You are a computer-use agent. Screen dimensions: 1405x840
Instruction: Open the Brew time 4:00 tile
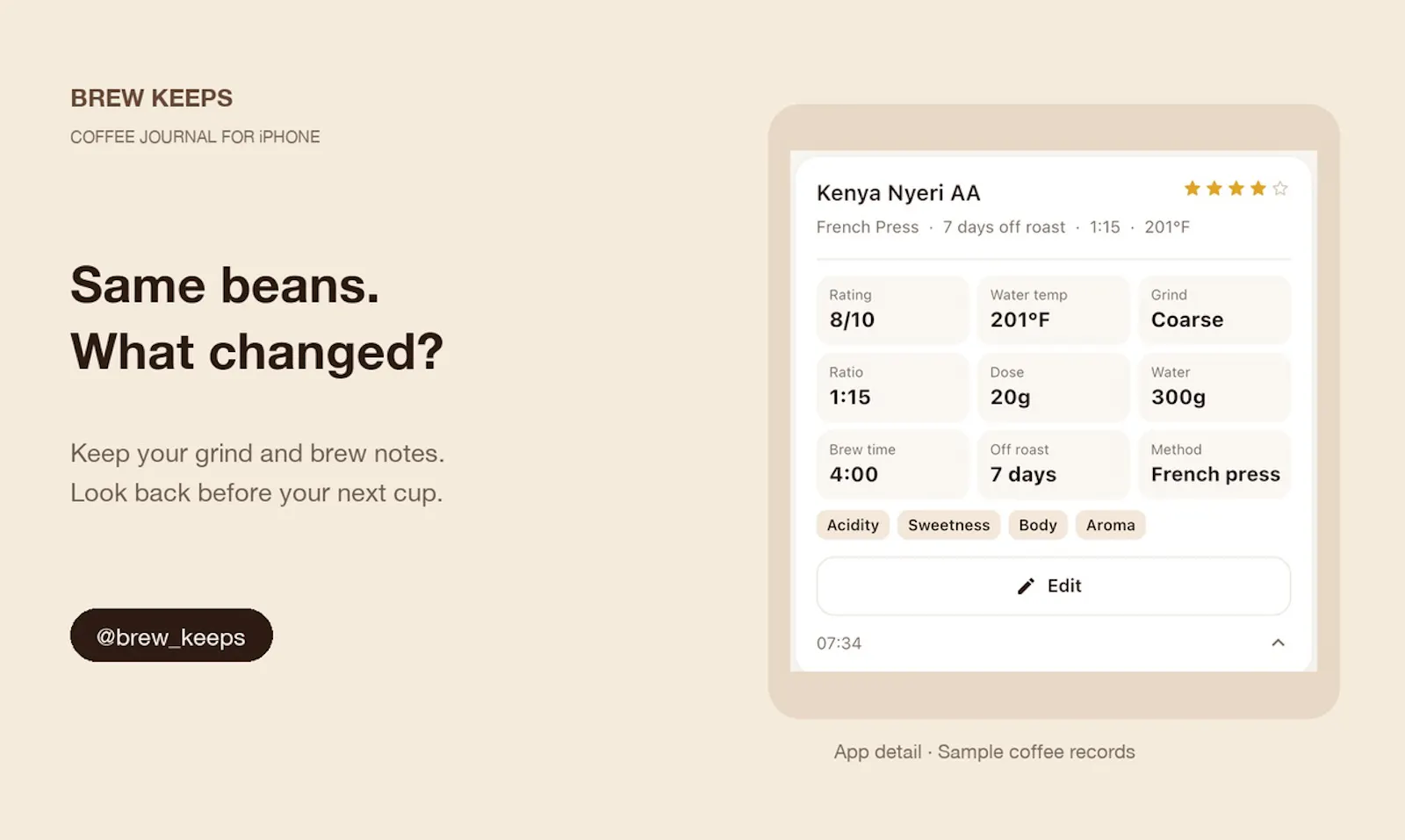[892, 464]
